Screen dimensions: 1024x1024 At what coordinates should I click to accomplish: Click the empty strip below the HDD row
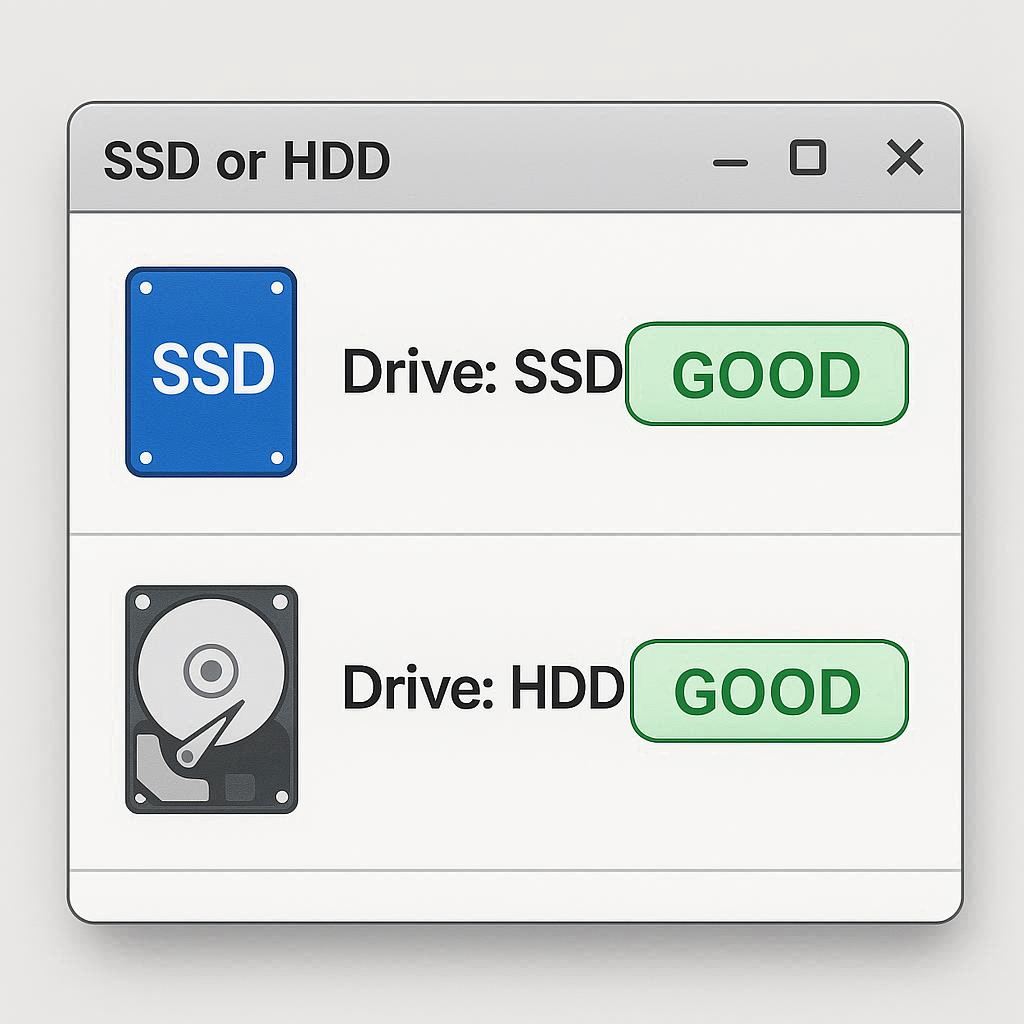(514, 893)
